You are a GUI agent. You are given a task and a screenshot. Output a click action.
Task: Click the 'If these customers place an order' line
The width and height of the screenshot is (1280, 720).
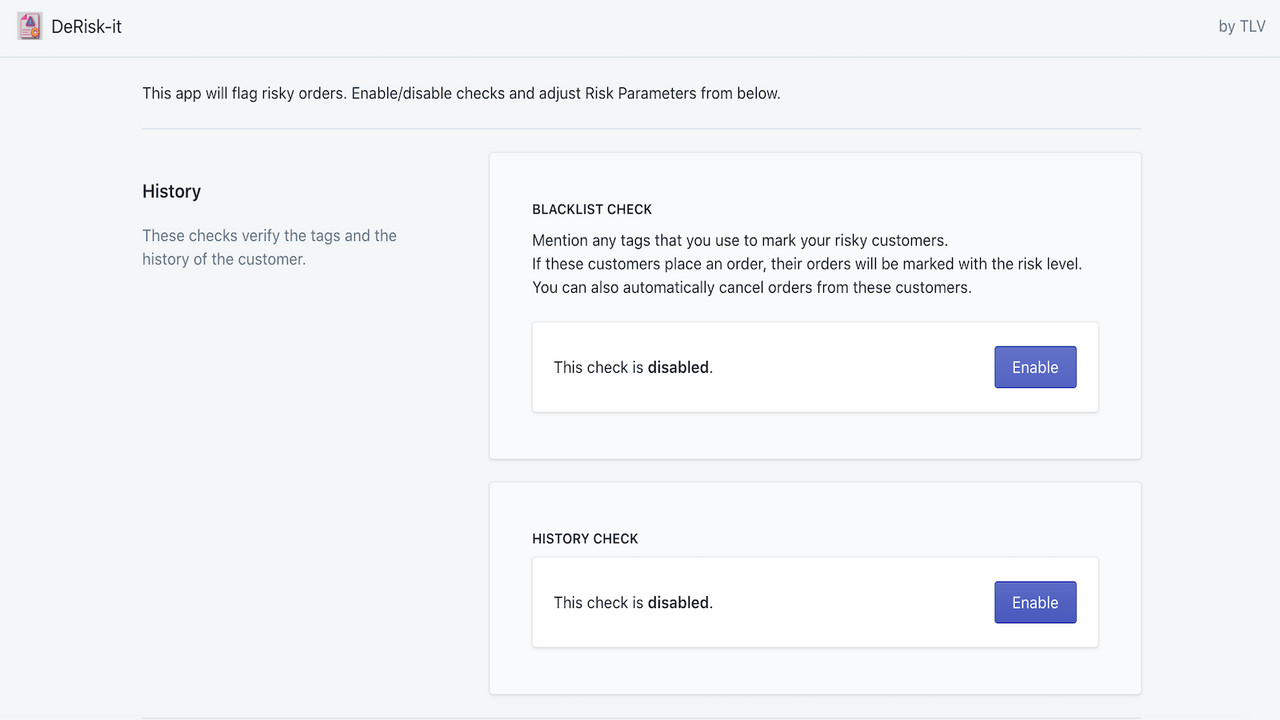coord(806,264)
